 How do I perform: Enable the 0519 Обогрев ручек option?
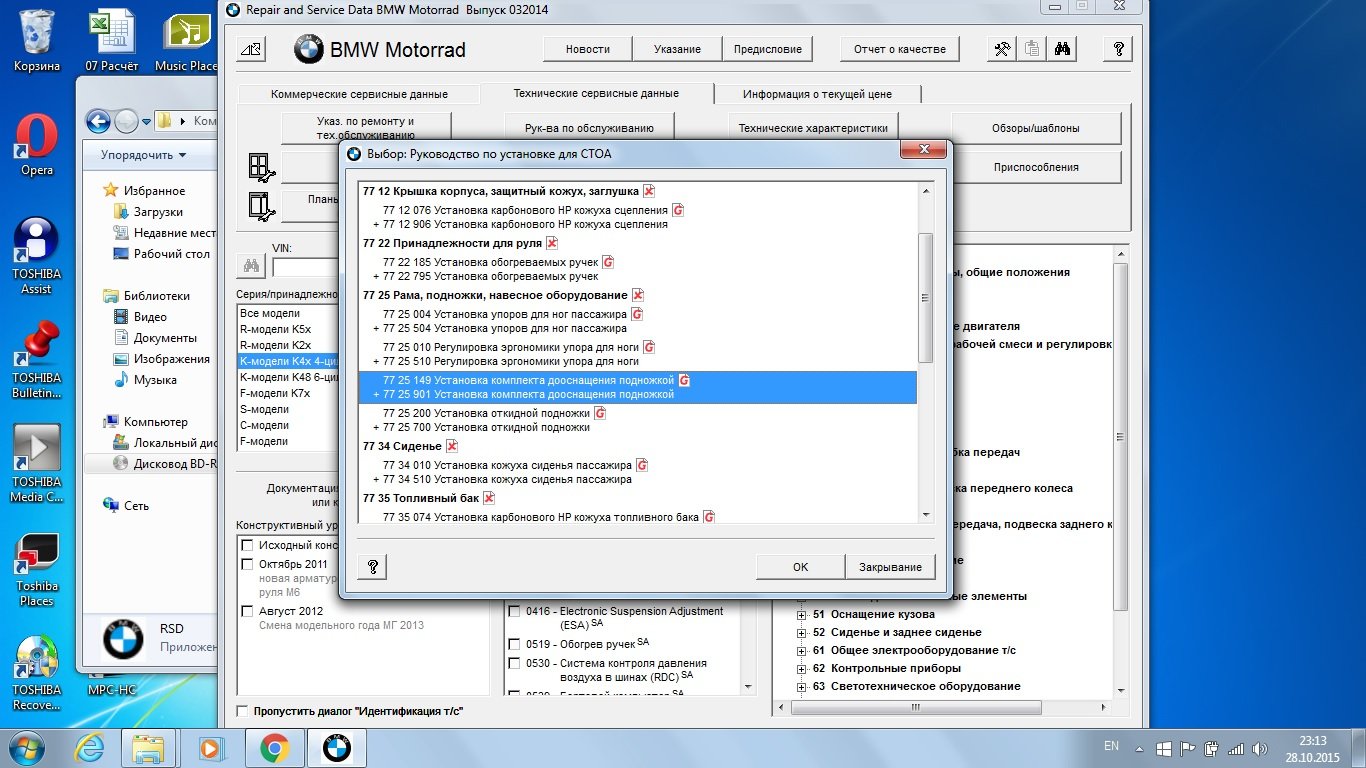[514, 644]
